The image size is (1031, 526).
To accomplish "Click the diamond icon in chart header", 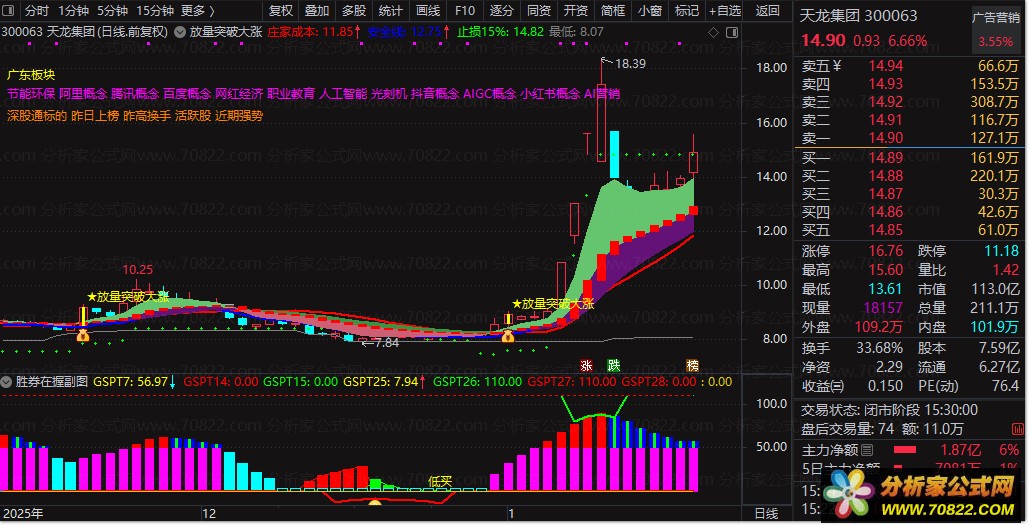I will [x=713, y=32].
